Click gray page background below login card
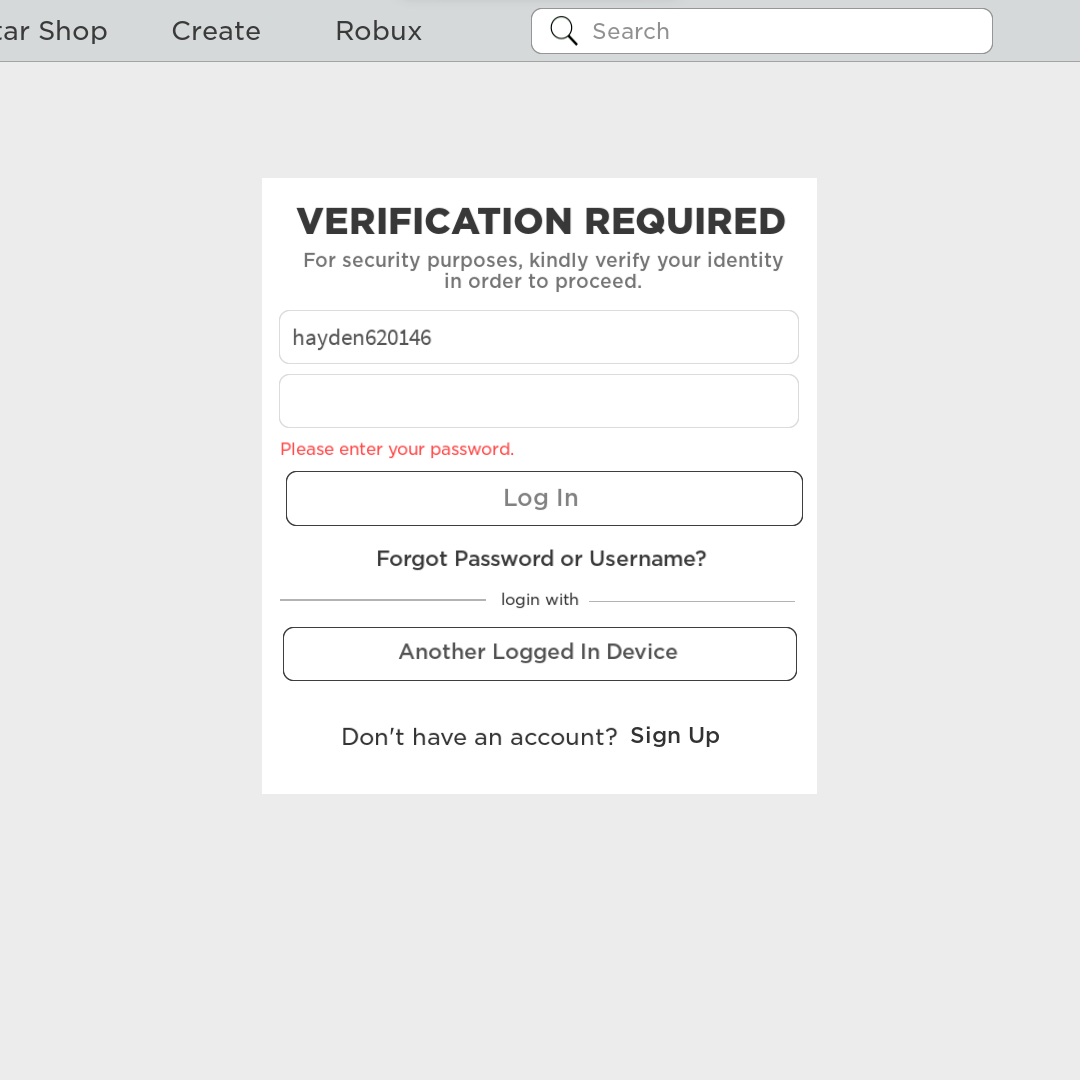The width and height of the screenshot is (1080, 1080). [540, 930]
